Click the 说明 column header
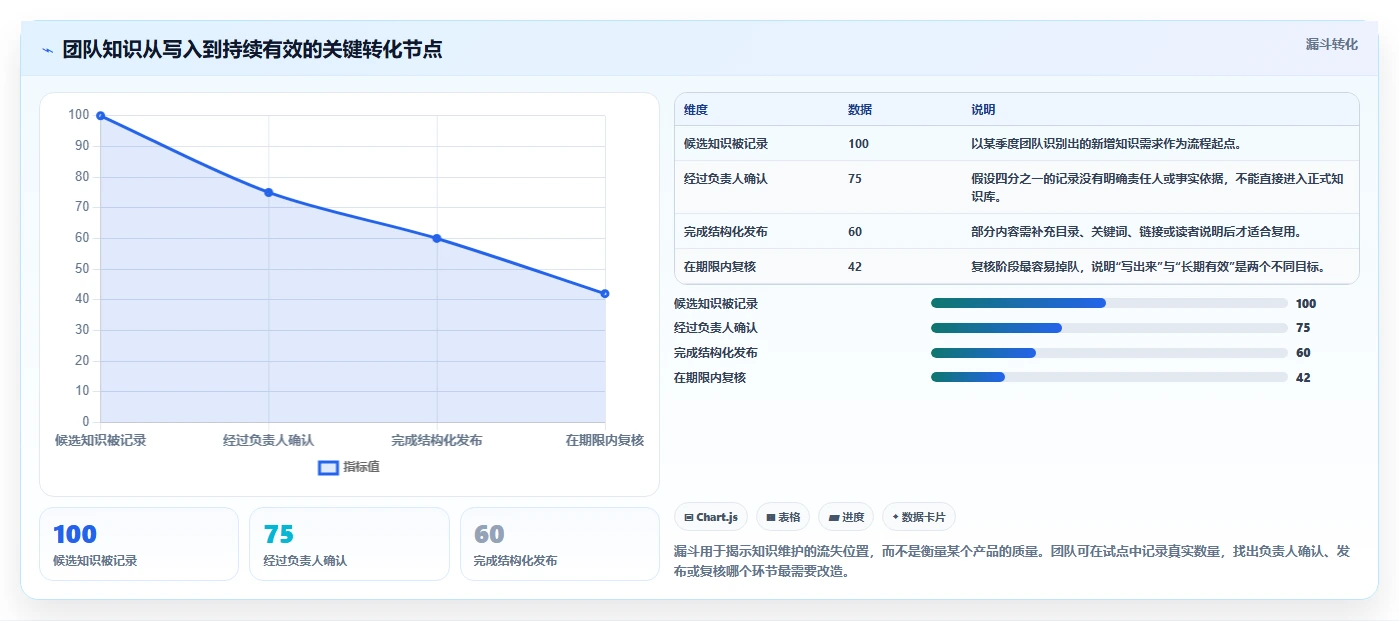Viewport: 1399px width, 621px height. [x=983, y=110]
